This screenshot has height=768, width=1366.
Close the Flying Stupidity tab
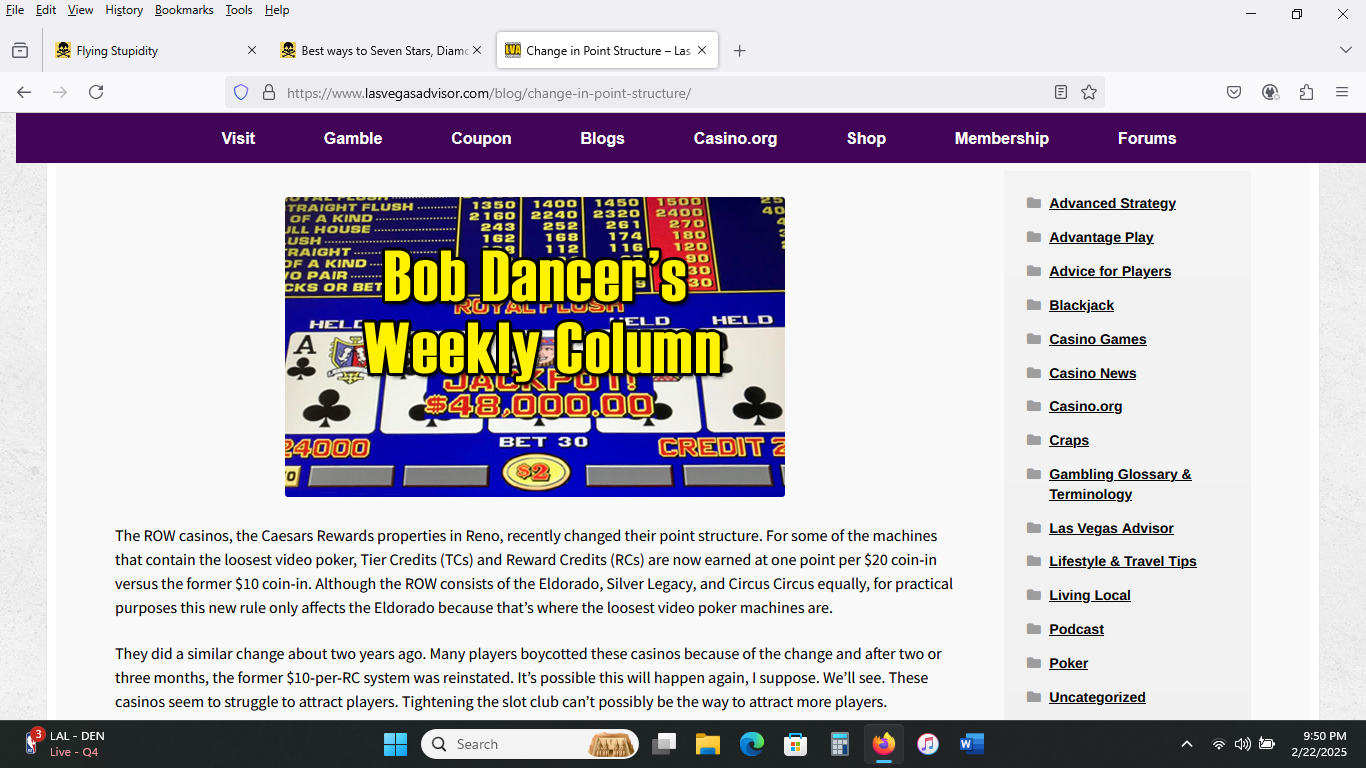[252, 50]
